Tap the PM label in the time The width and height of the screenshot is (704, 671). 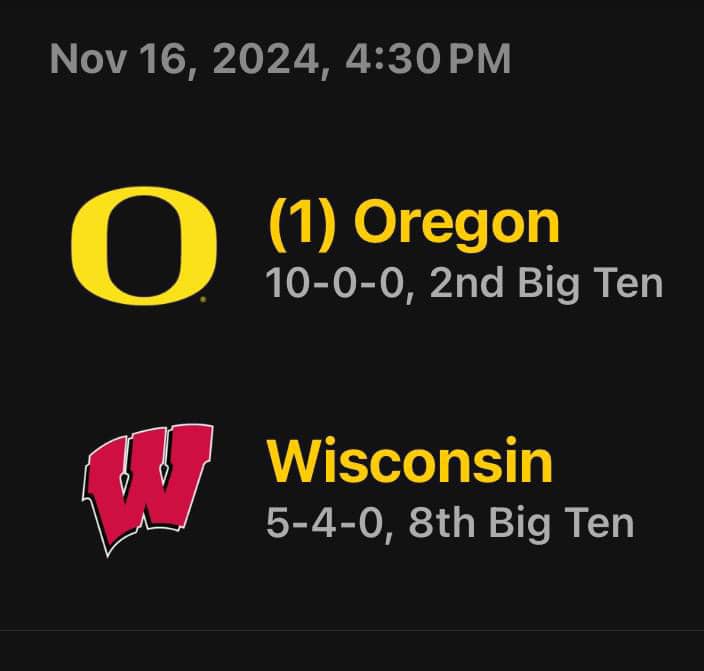[480, 59]
